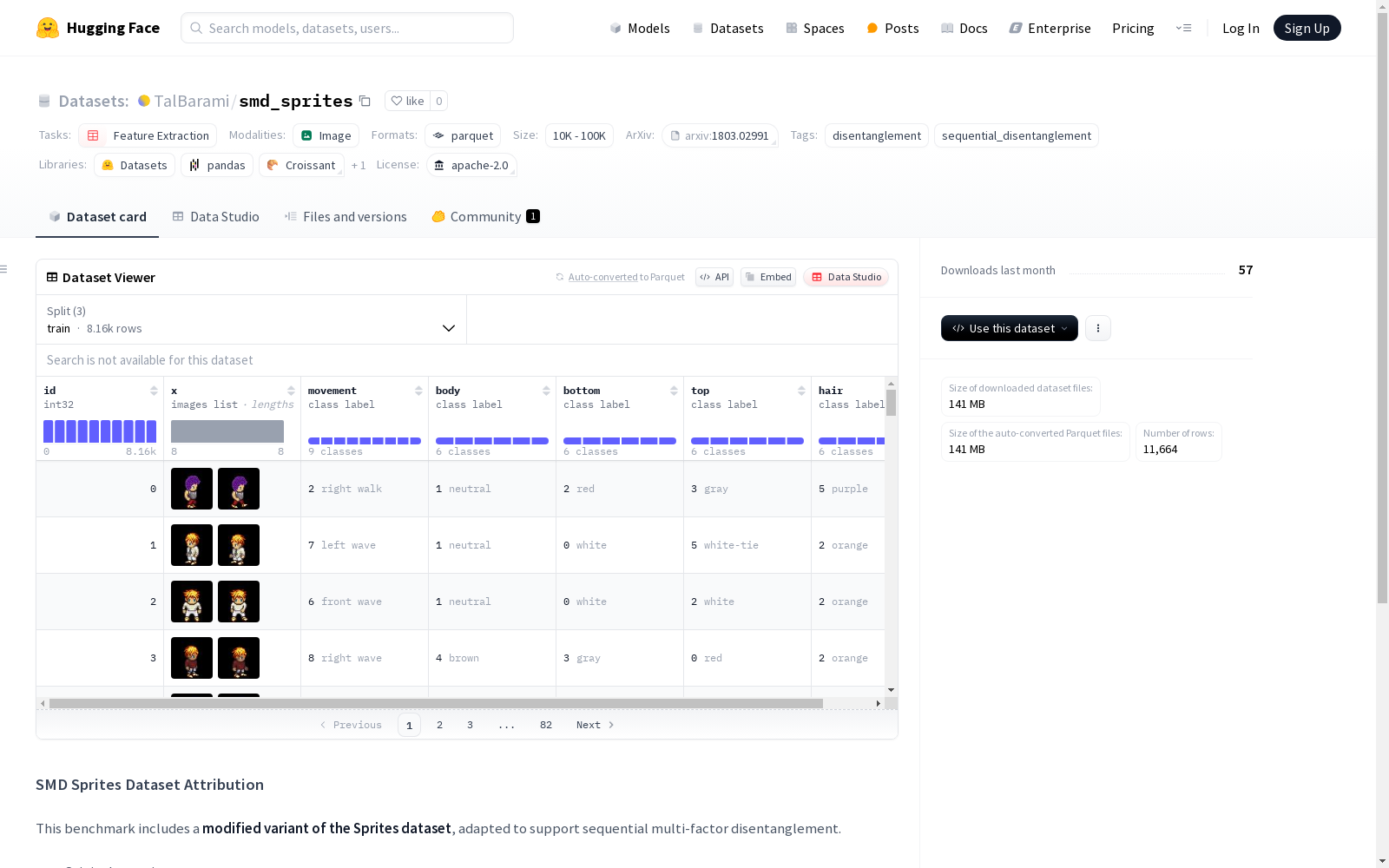Open the Dataset card tab
This screenshot has width=1389, height=868.
click(x=97, y=217)
